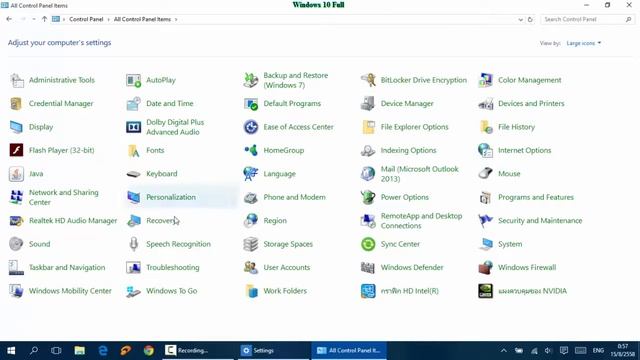Open the Device Manager icon

pos(368,104)
